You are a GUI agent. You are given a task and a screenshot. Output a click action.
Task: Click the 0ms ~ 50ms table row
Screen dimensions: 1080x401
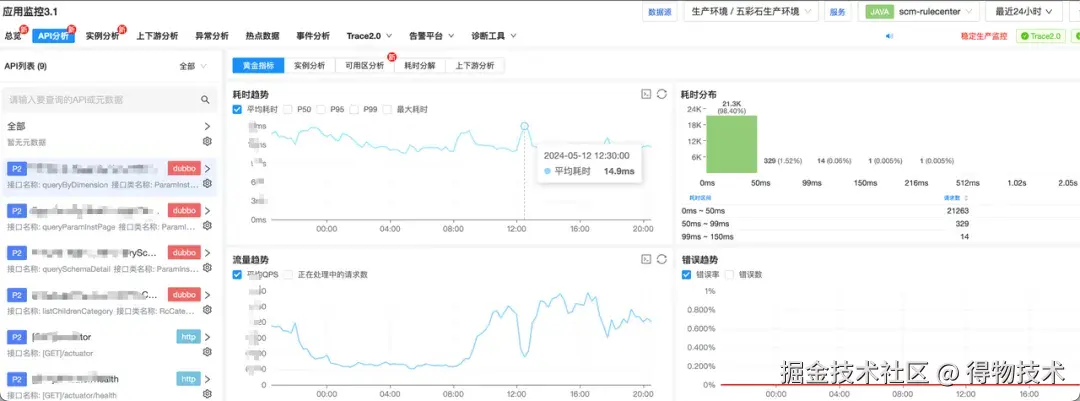(827, 211)
